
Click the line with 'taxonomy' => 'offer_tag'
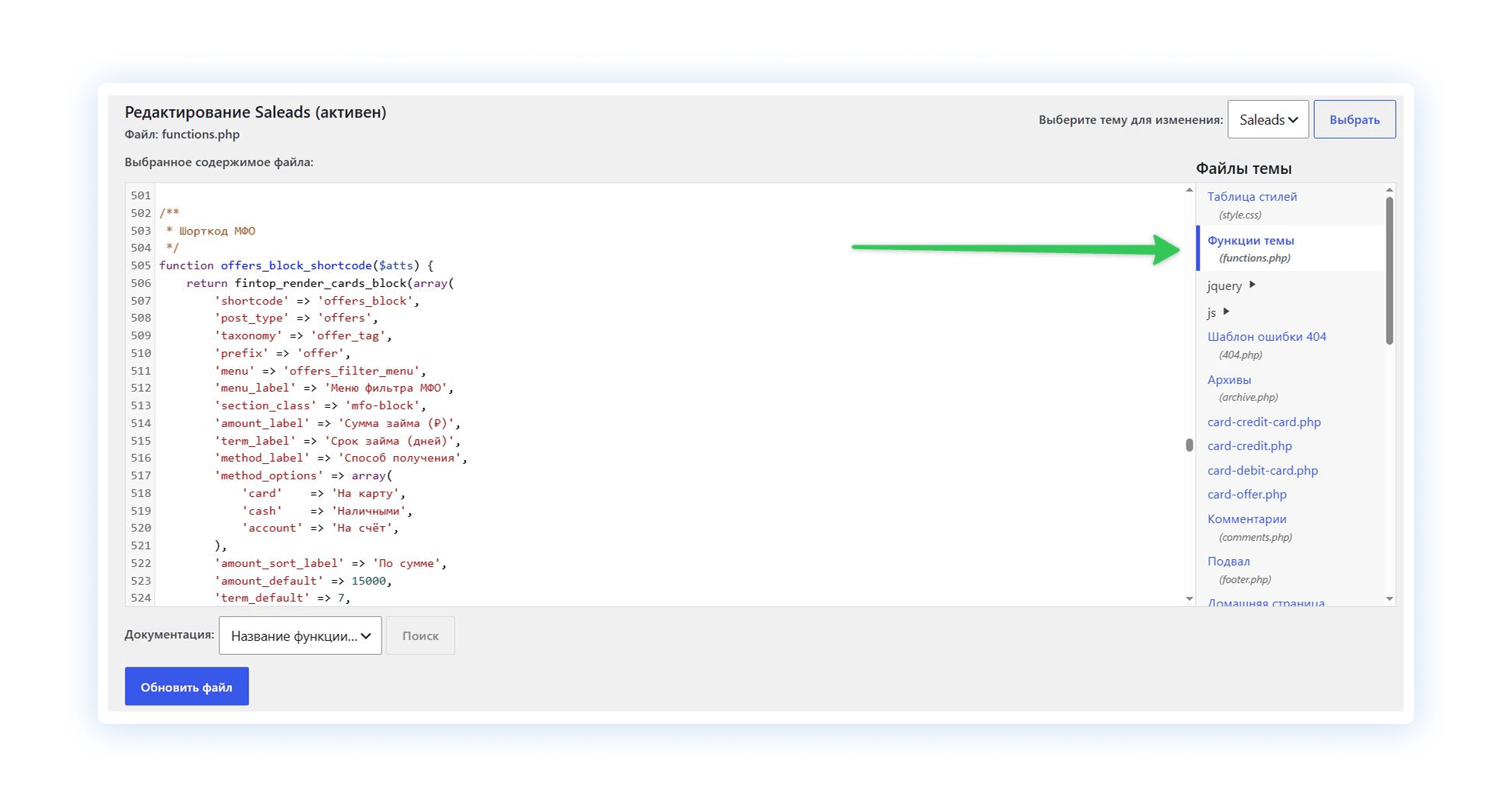coord(303,335)
